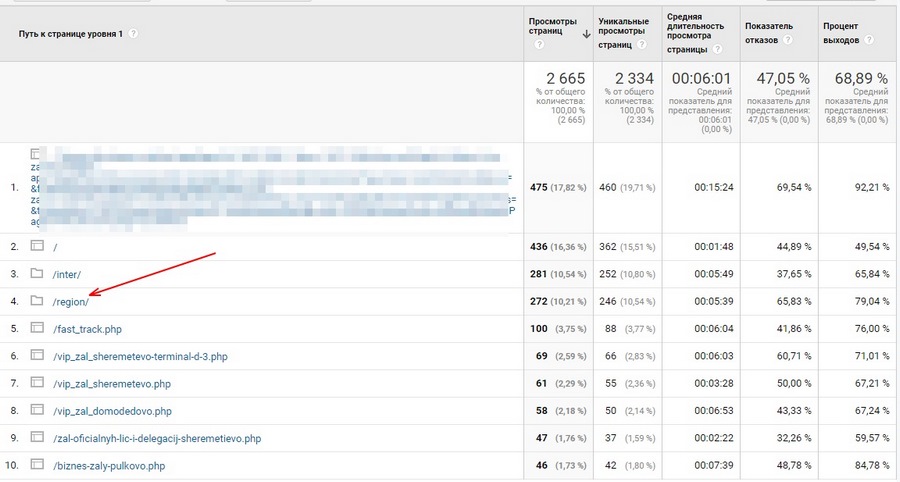Screen dimensions: 900x482
Task: Click duration 00:01:48 for / row
Action: point(713,247)
